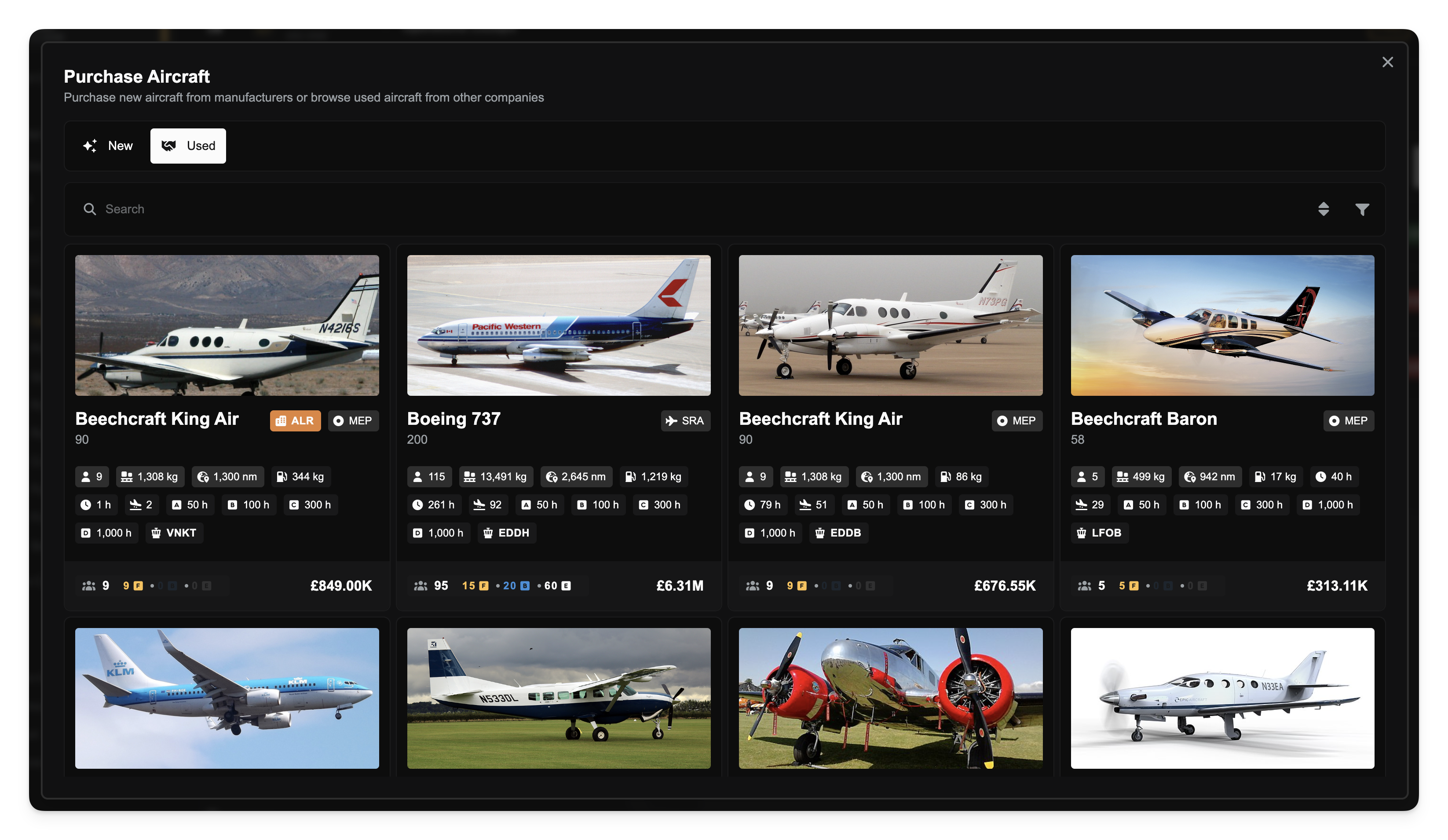
Task: Open the filter funnel icon
Action: click(1362, 209)
